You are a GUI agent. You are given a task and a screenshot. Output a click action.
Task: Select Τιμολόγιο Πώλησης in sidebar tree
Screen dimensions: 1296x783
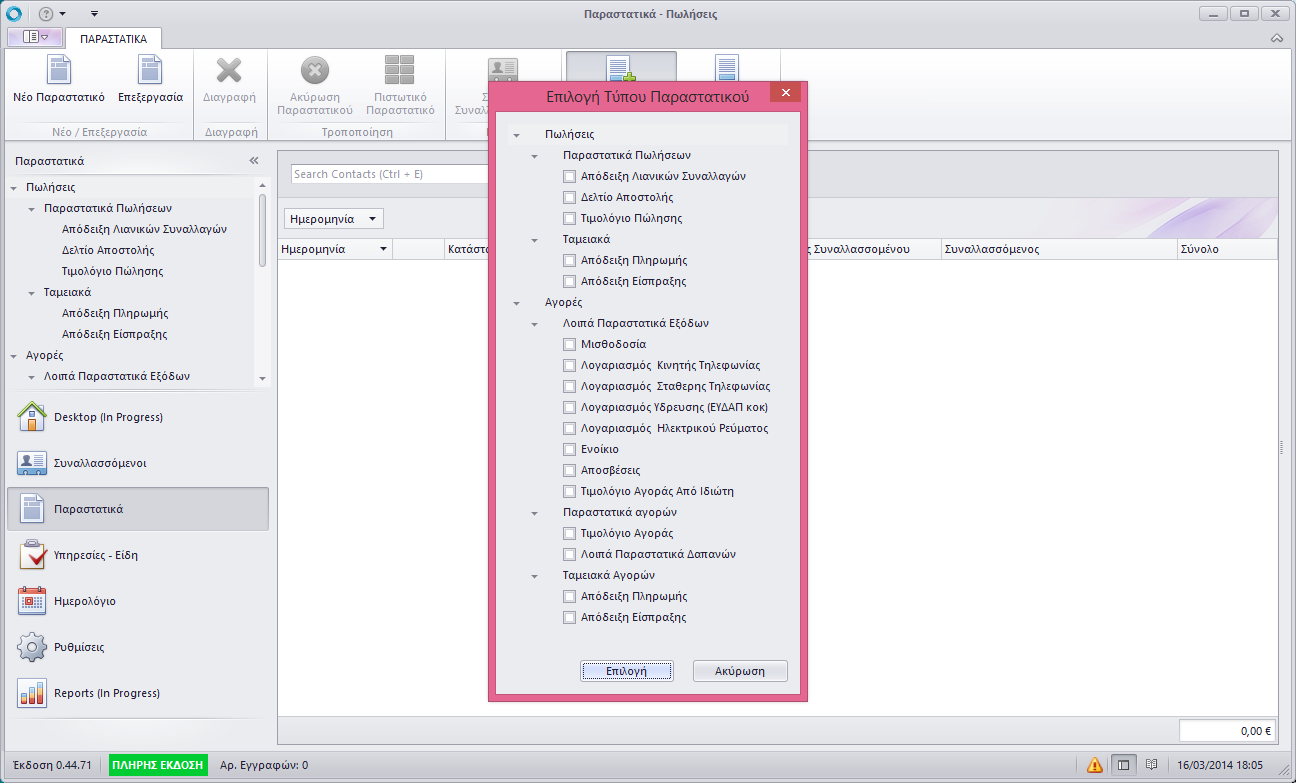[x=112, y=271]
